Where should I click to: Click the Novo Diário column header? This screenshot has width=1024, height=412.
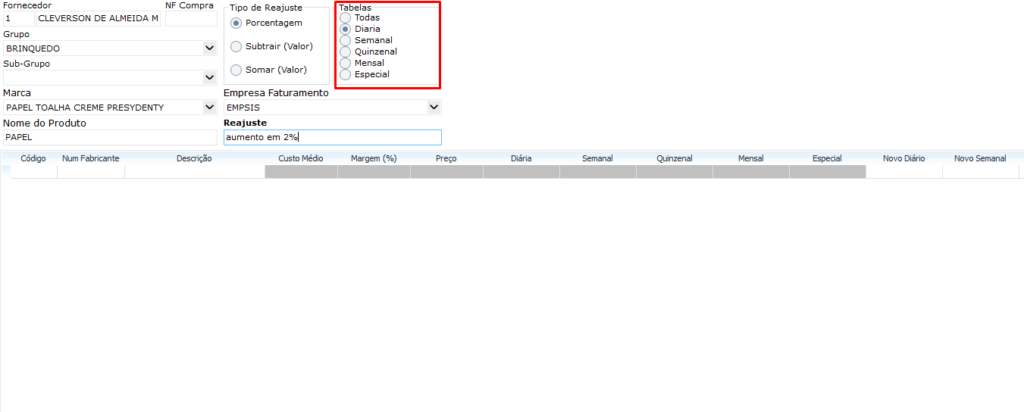[x=903, y=158]
